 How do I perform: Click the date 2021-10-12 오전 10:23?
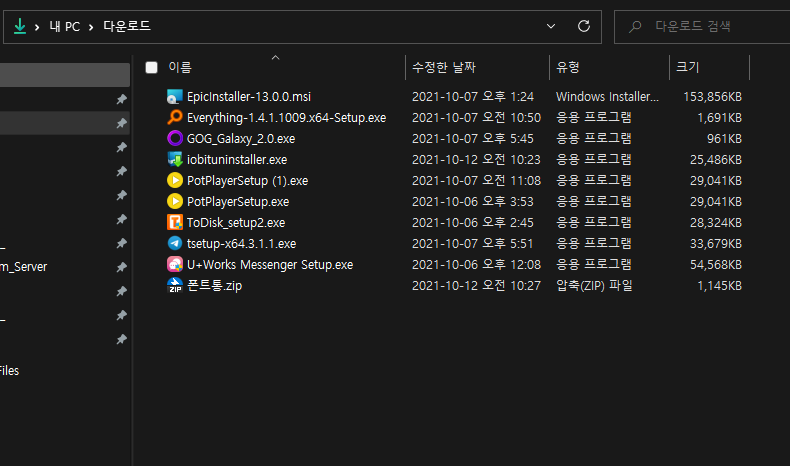coord(476,160)
